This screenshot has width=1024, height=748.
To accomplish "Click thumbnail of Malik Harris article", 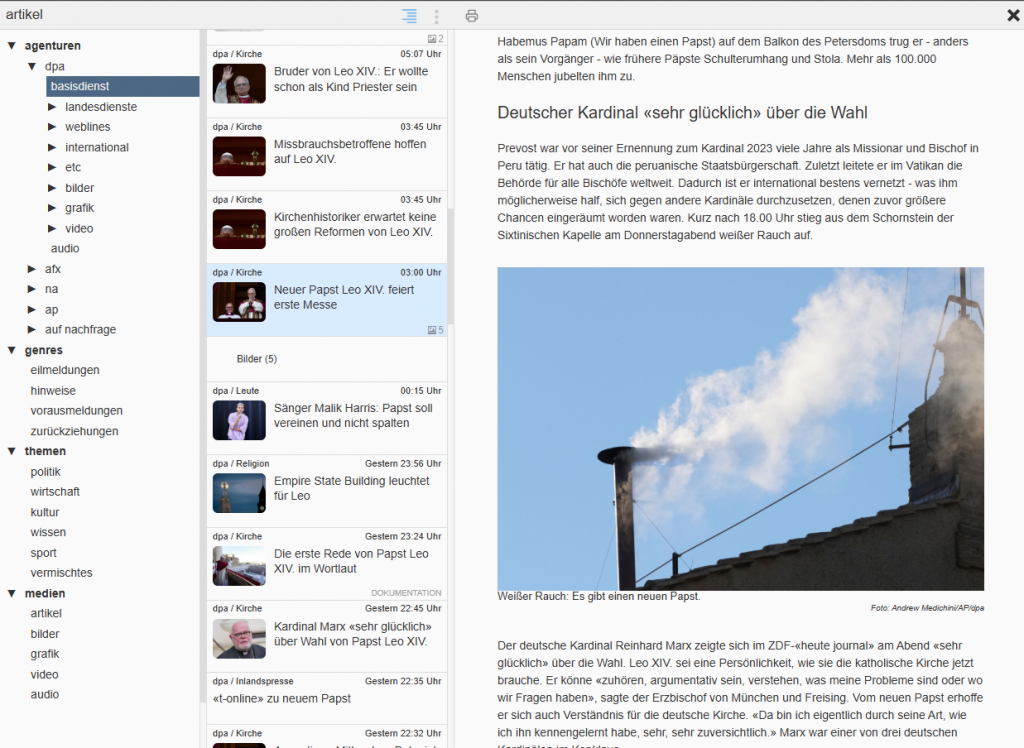I will (x=239, y=420).
